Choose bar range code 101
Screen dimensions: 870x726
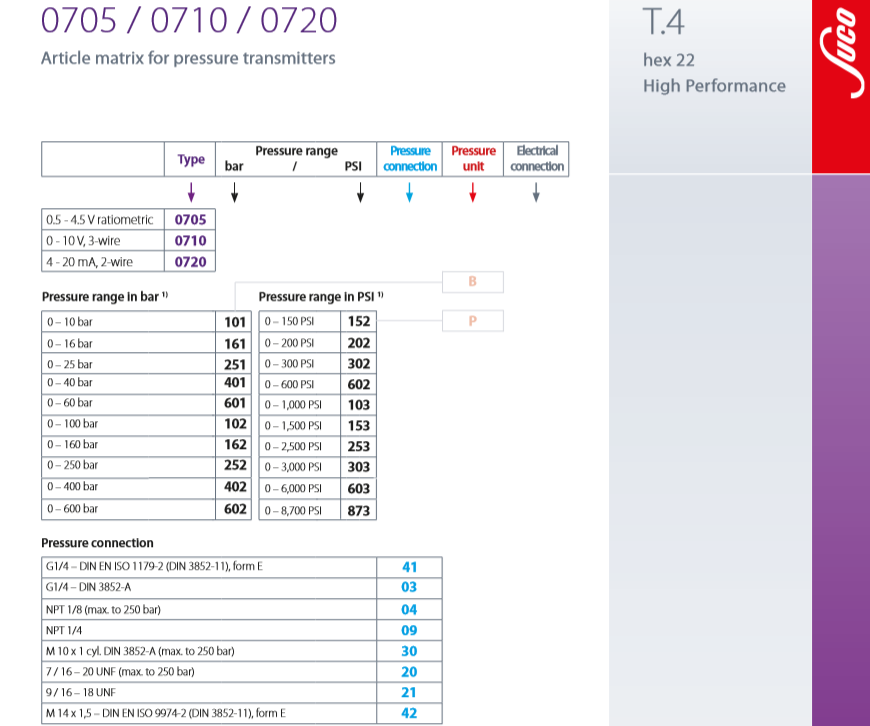click(235, 322)
